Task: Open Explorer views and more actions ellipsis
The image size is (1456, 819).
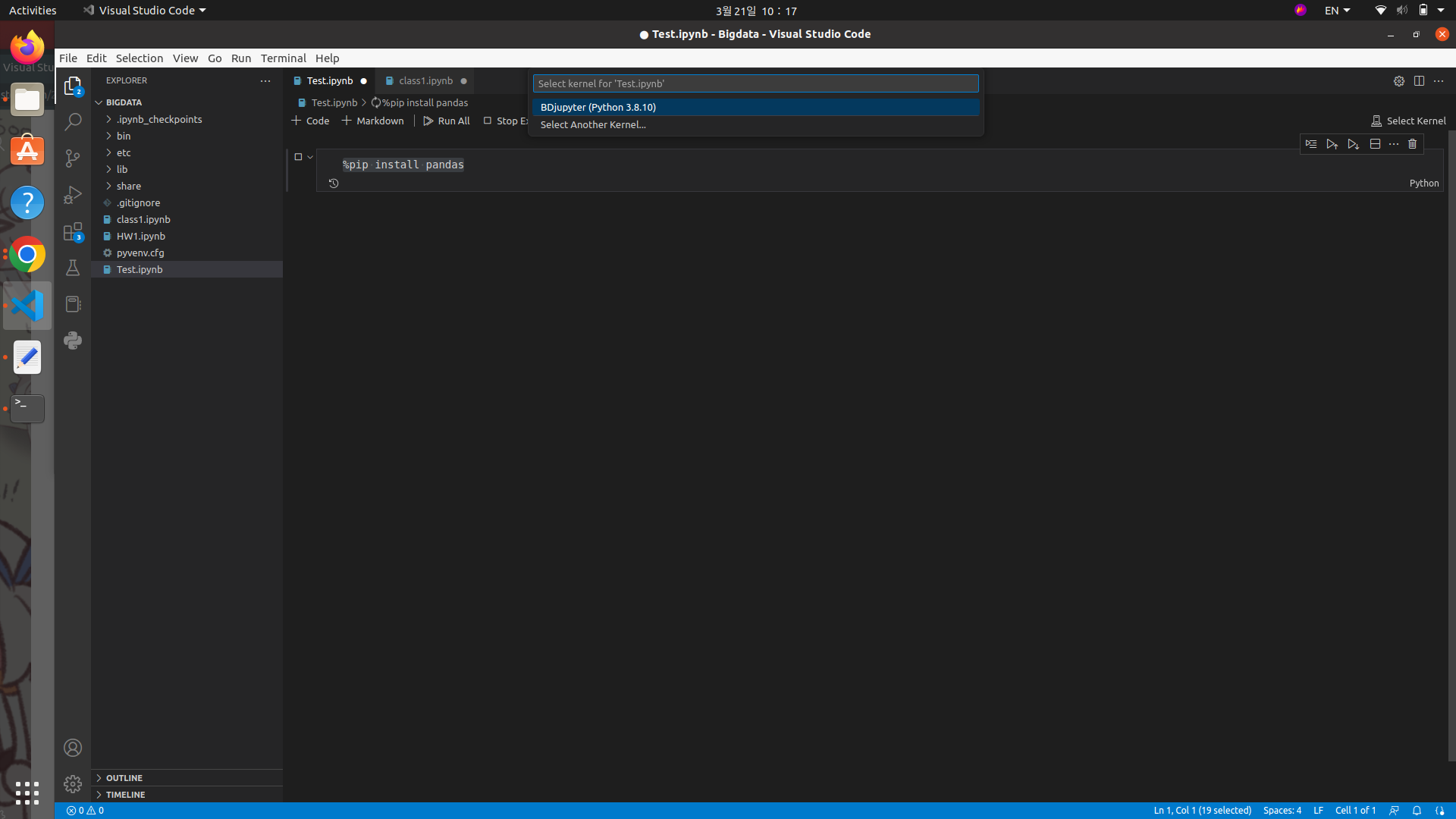Action: [265, 80]
